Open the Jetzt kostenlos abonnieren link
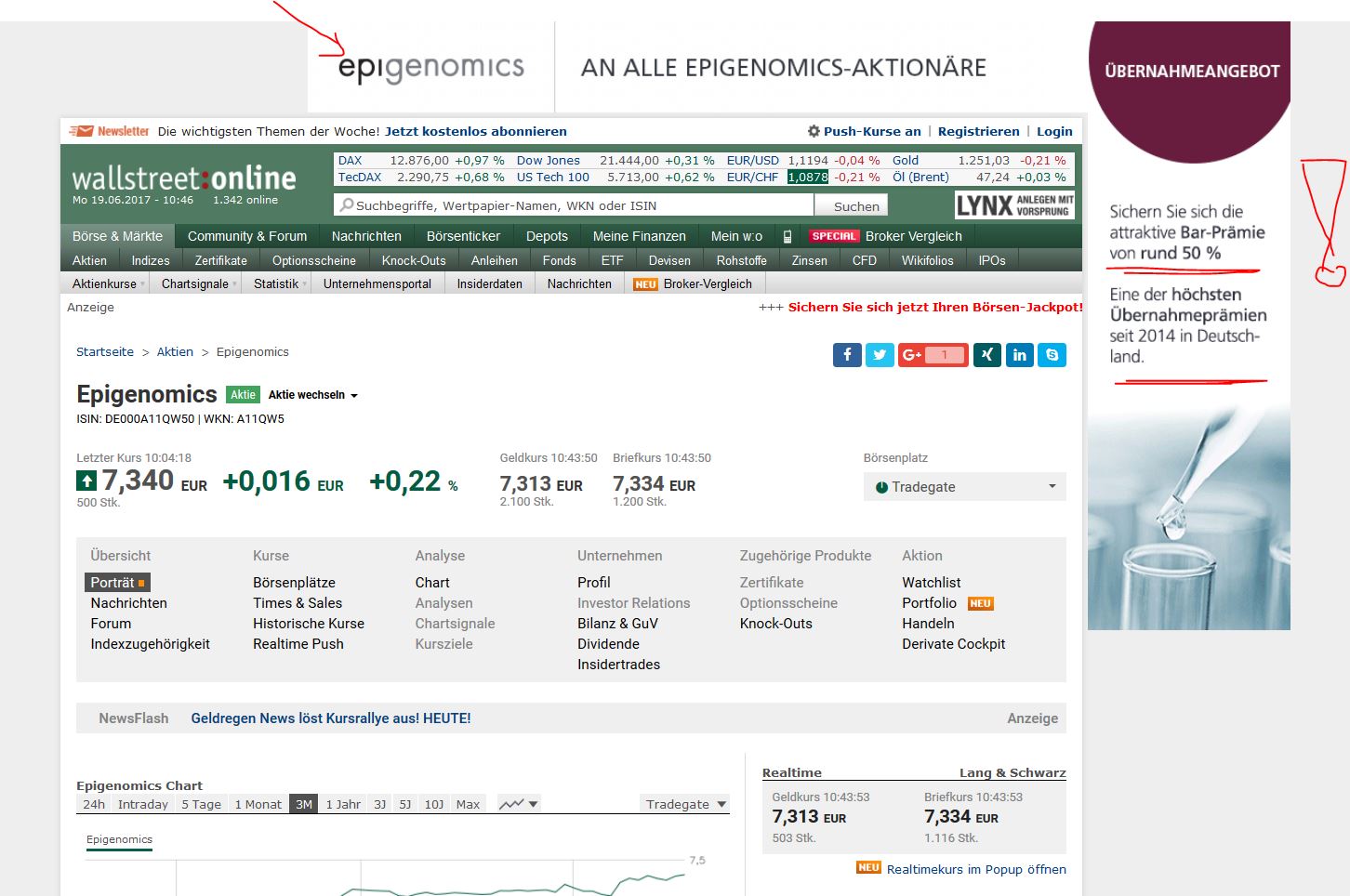Screen dimensions: 1350x896 tap(475, 131)
